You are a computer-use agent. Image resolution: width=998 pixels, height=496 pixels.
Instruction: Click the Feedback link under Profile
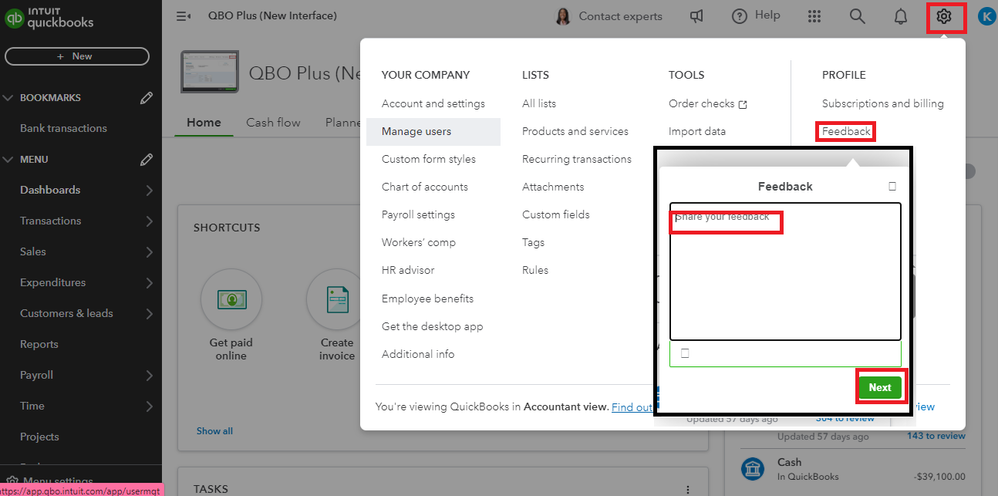(846, 131)
